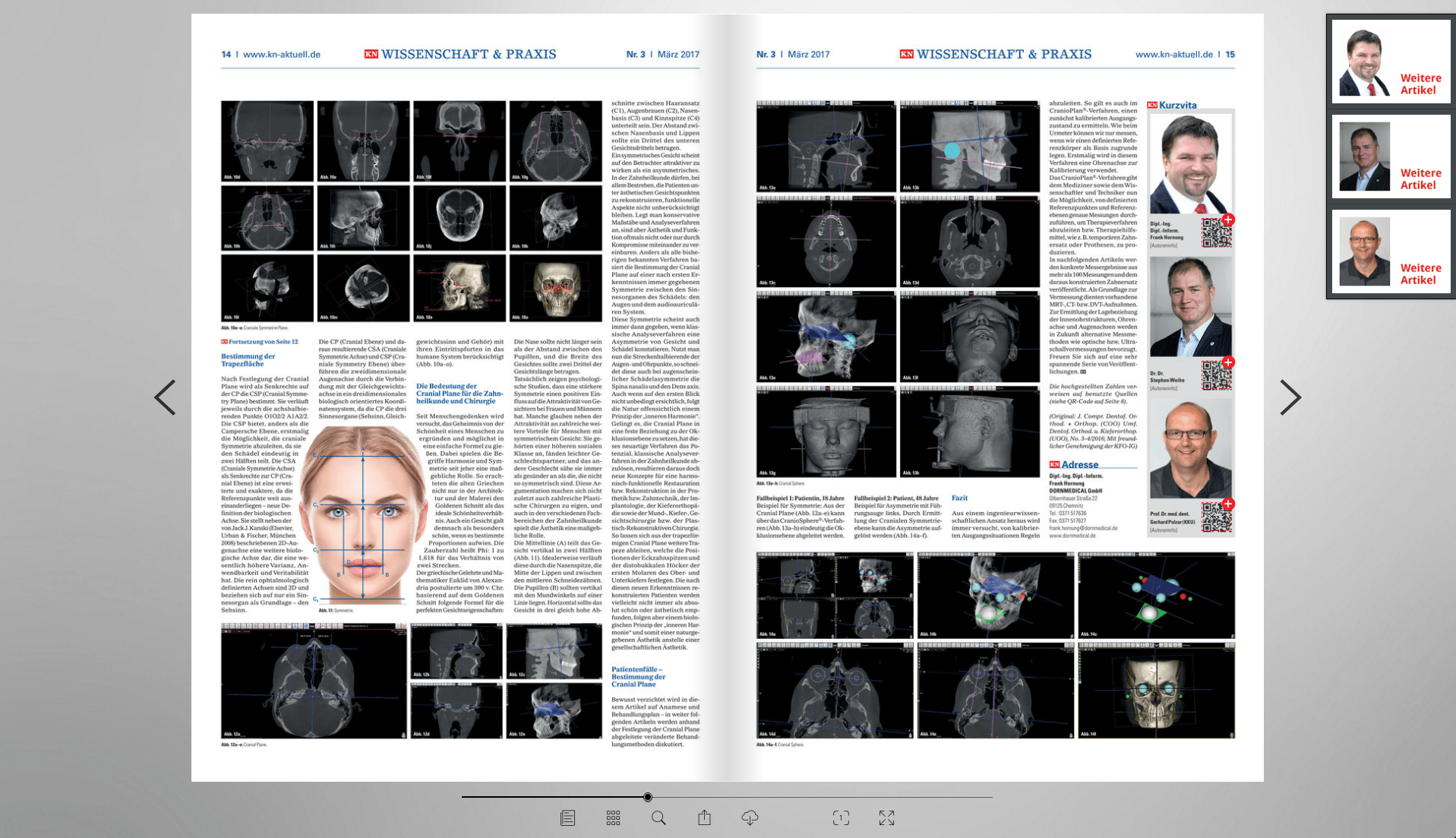Click www.dornmedical.de link in Adresse box
This screenshot has width=1456, height=838.
click(x=1072, y=536)
